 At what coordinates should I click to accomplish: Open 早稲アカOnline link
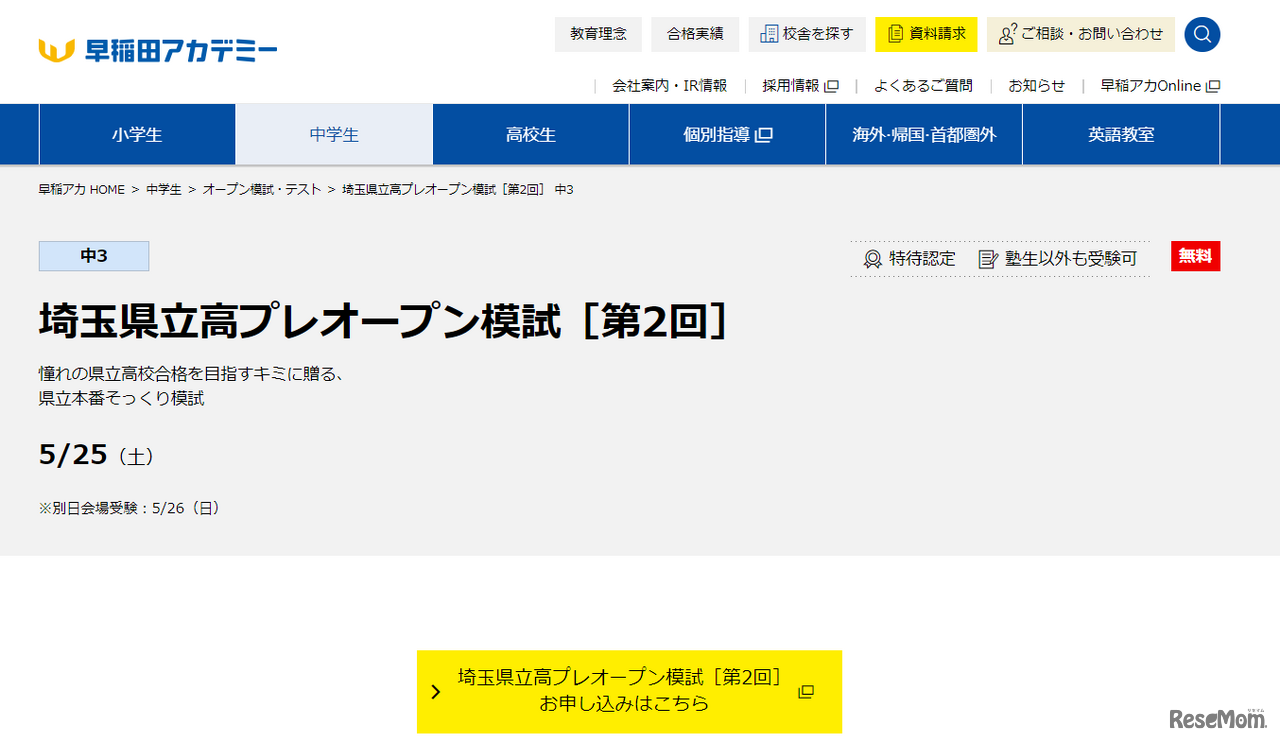[1160, 86]
